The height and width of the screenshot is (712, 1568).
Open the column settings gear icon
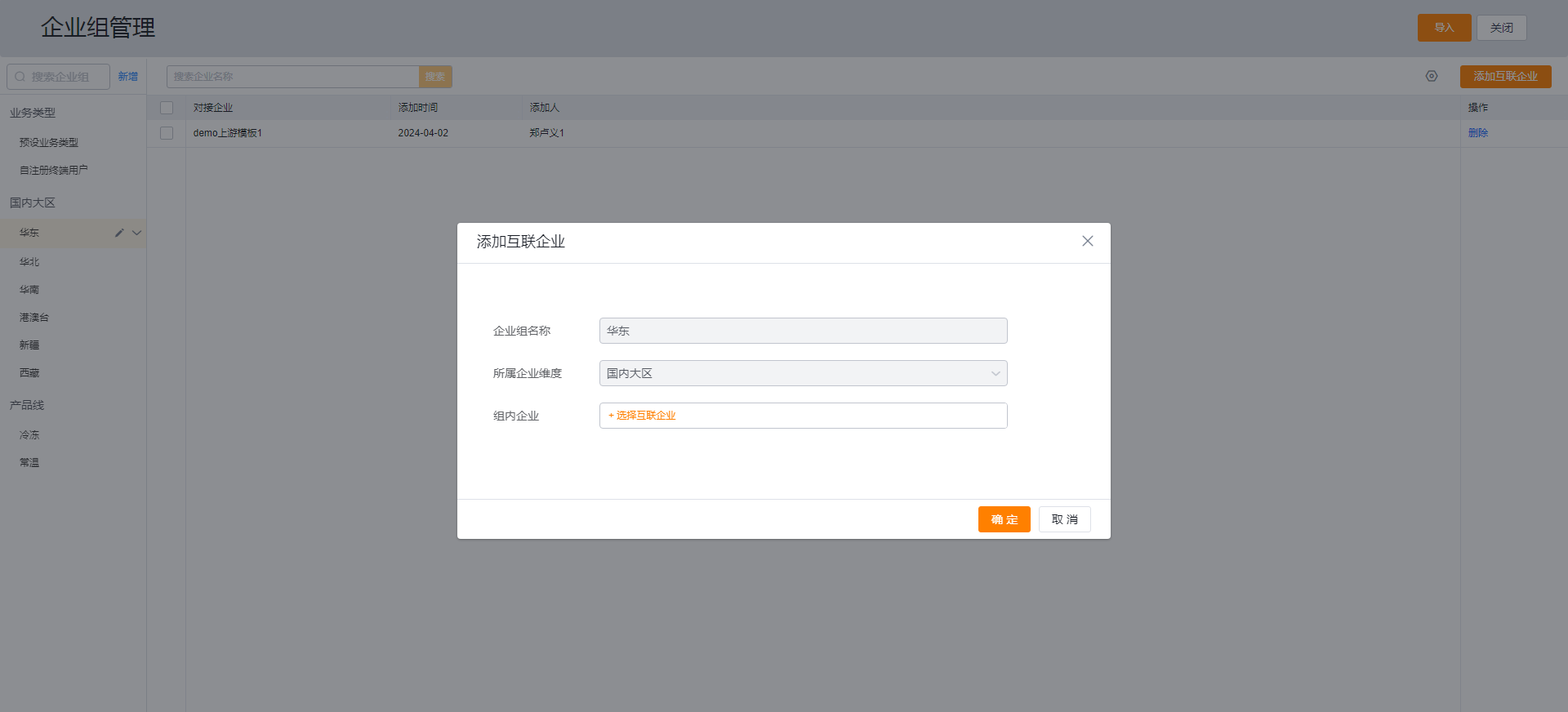pyautogui.click(x=1431, y=76)
